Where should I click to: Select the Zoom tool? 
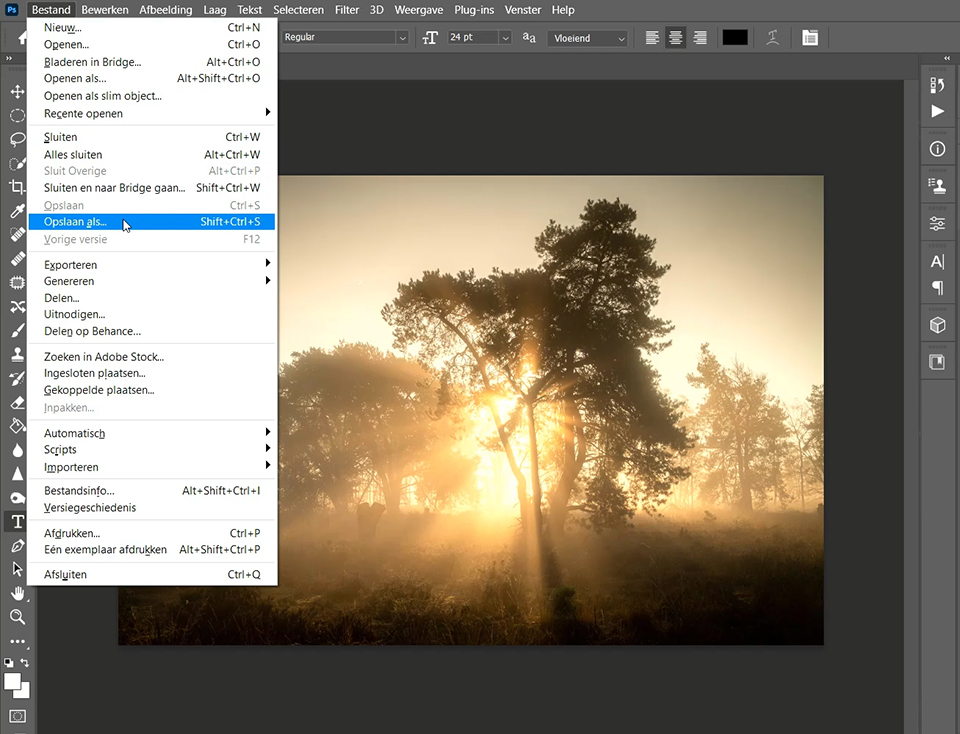[17, 617]
